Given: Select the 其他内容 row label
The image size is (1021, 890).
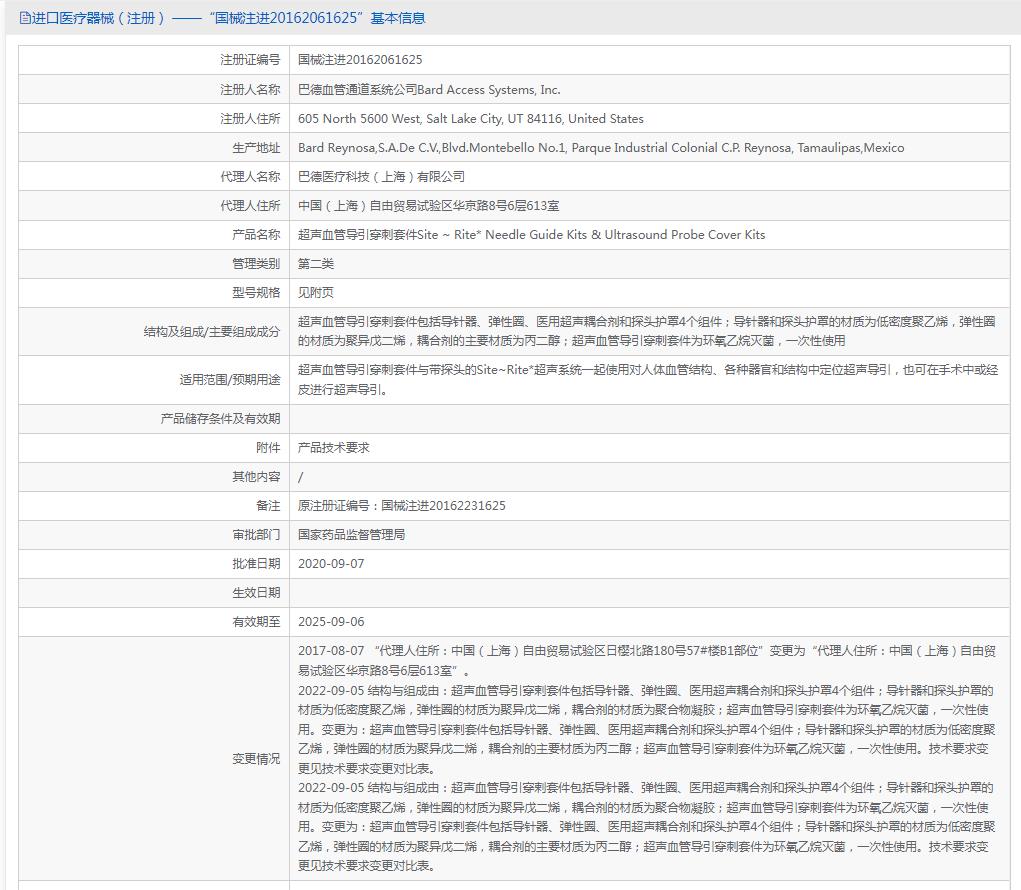Looking at the screenshot, I should click(x=256, y=477).
